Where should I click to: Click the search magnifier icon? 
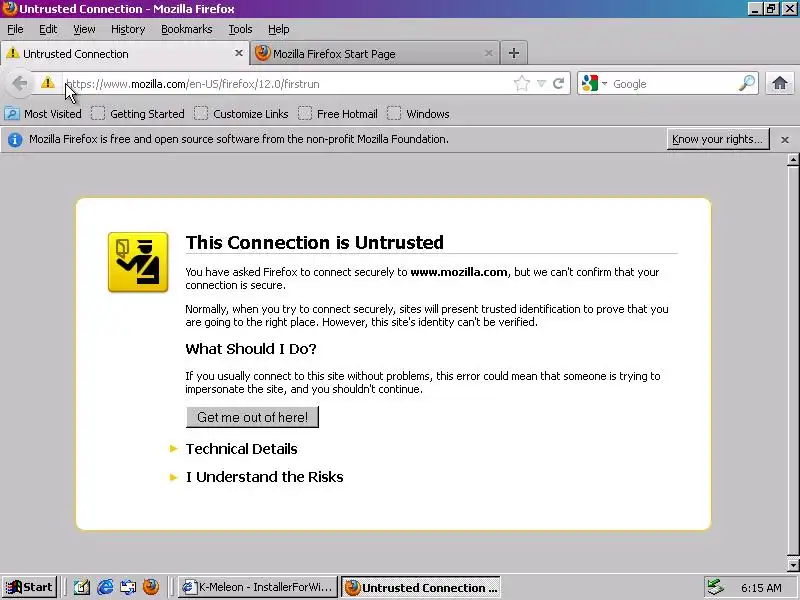click(x=746, y=83)
